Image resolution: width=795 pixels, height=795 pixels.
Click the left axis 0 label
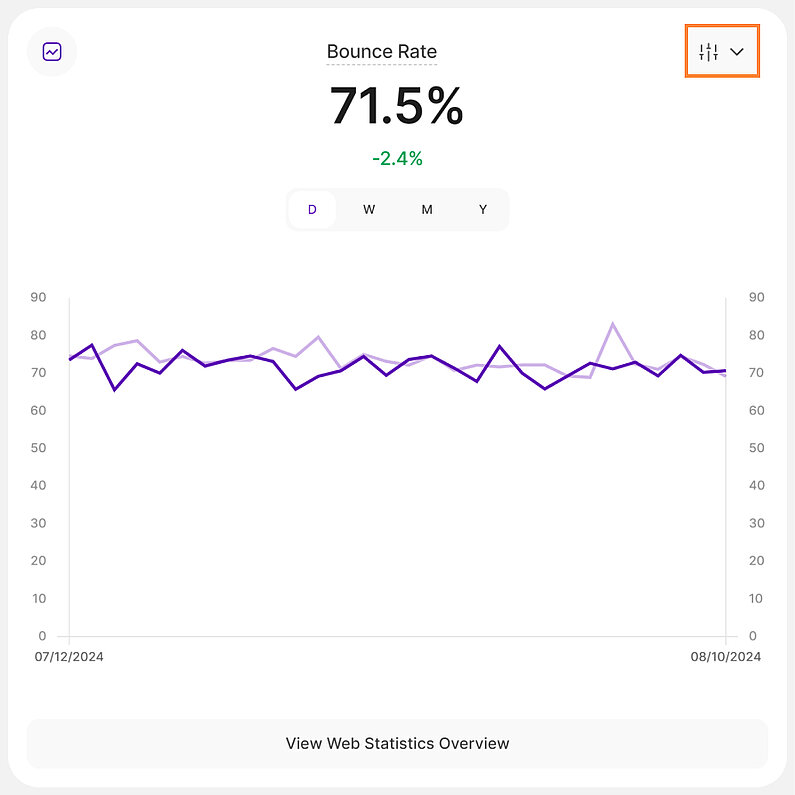(42, 636)
